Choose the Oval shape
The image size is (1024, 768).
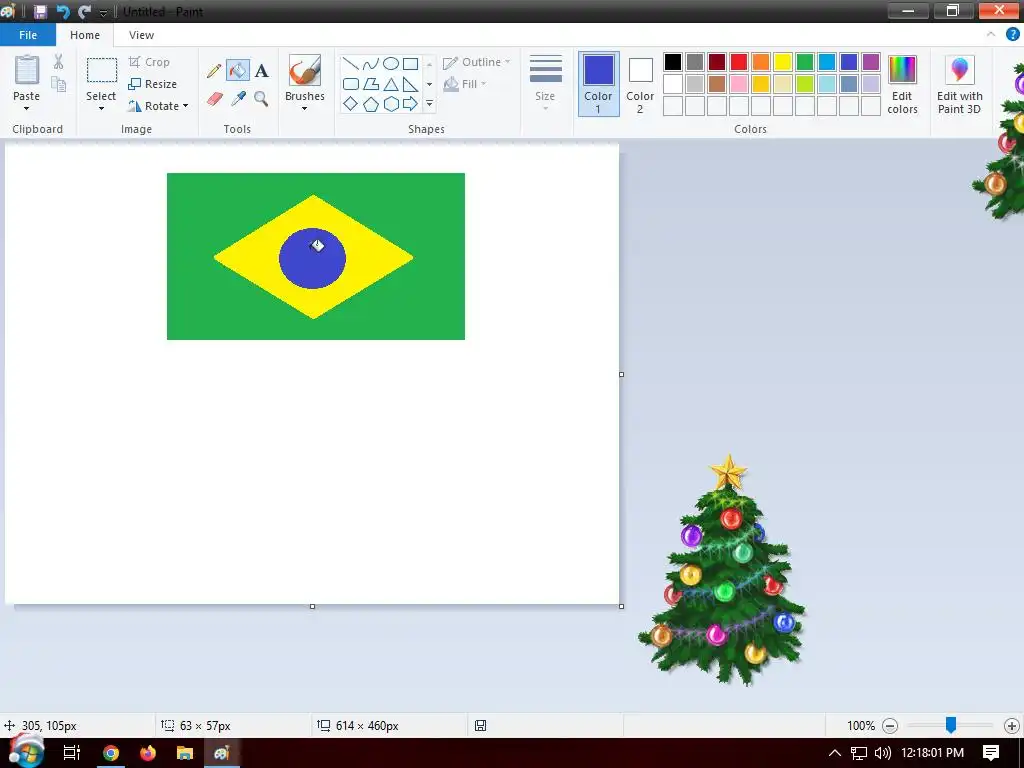(x=391, y=63)
